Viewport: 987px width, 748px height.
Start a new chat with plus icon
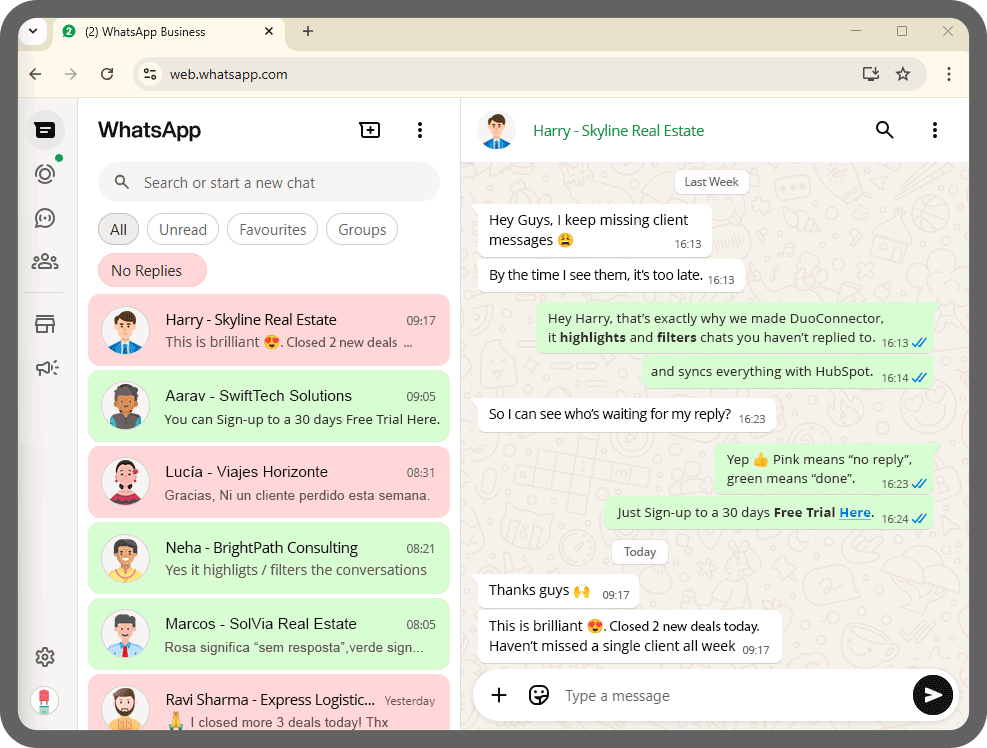click(370, 130)
